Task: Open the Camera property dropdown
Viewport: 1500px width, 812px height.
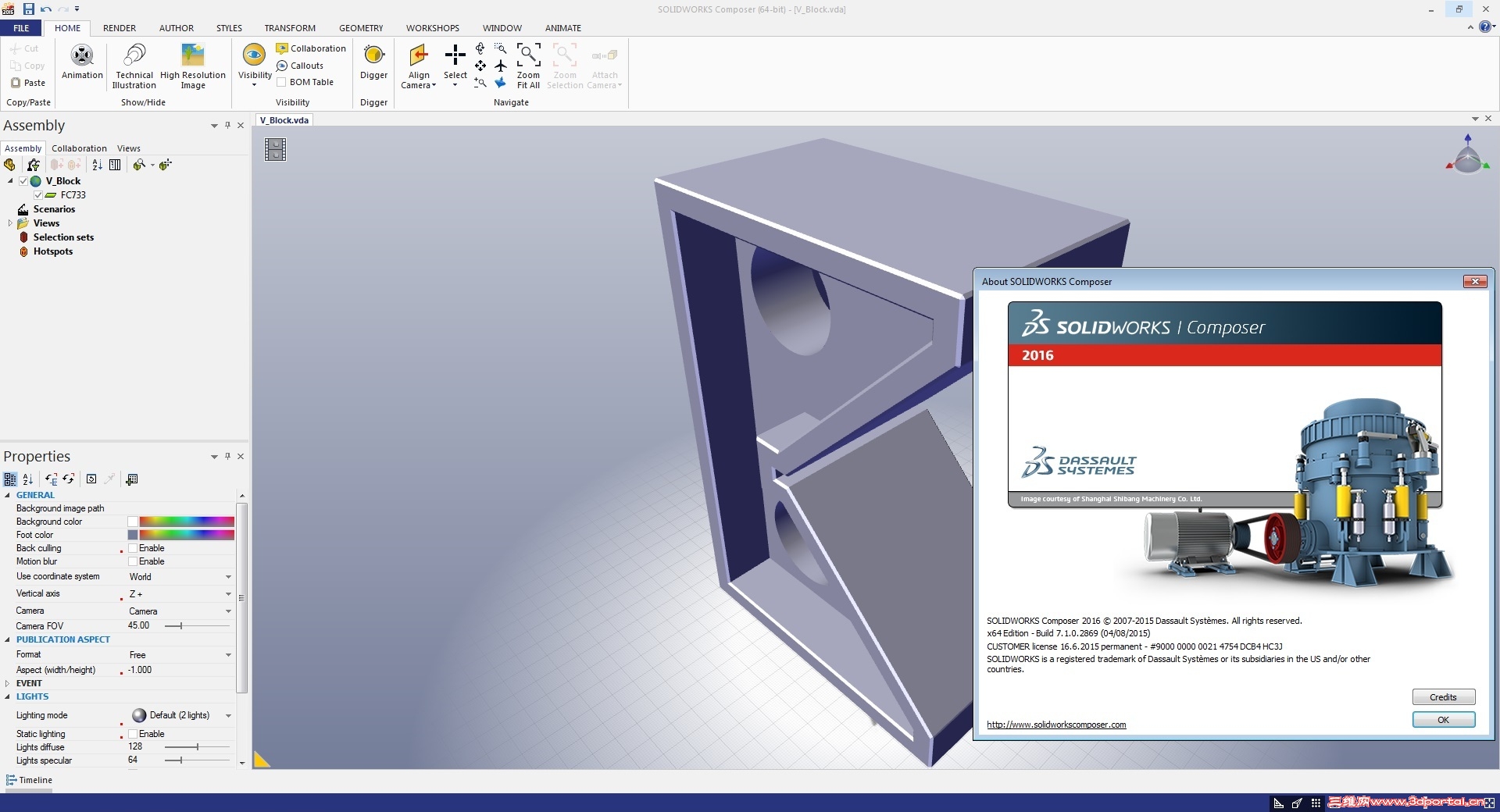Action: (228, 611)
